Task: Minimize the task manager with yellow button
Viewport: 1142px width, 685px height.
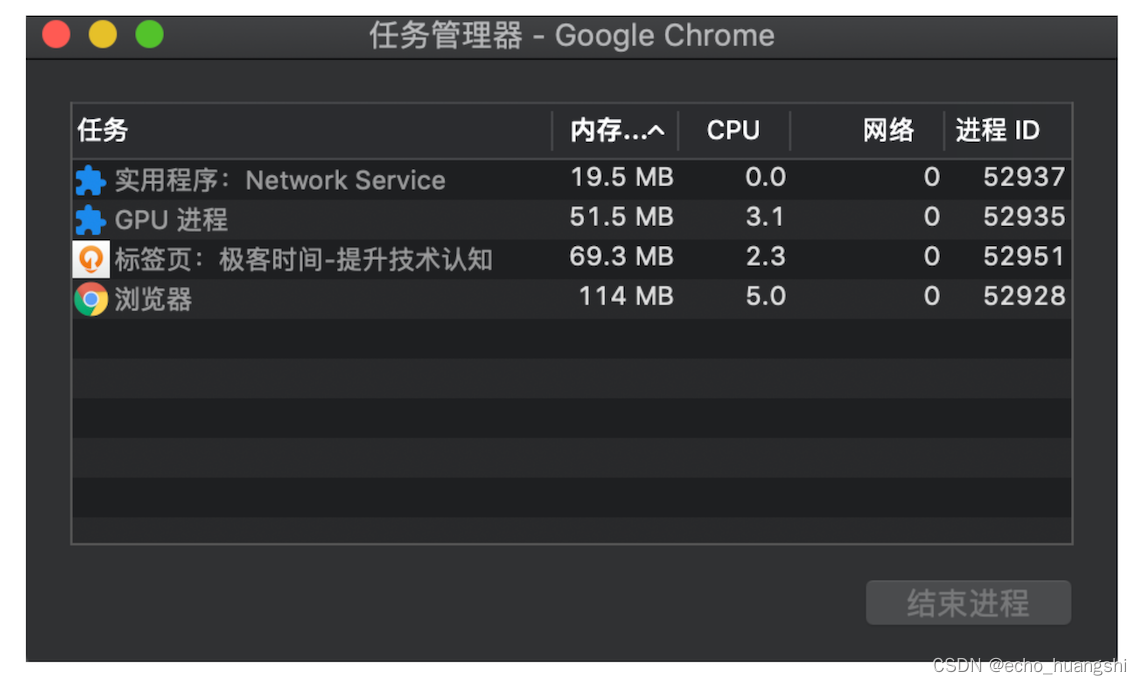Action: pyautogui.click(x=103, y=35)
